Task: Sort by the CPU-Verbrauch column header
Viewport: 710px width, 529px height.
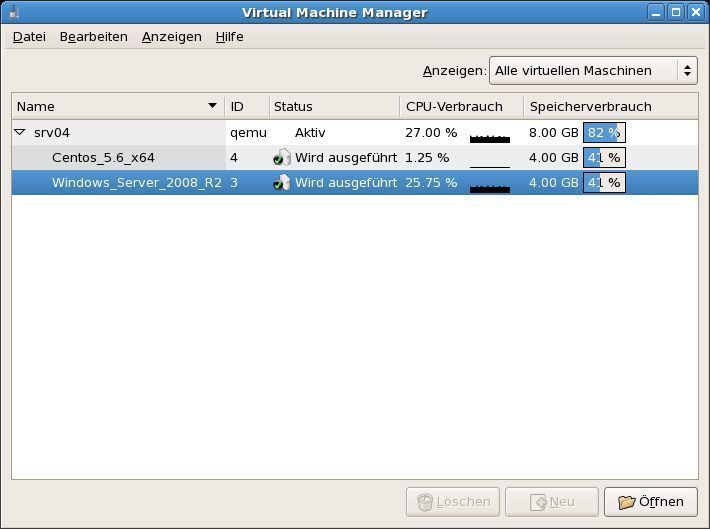Action: (x=462, y=106)
